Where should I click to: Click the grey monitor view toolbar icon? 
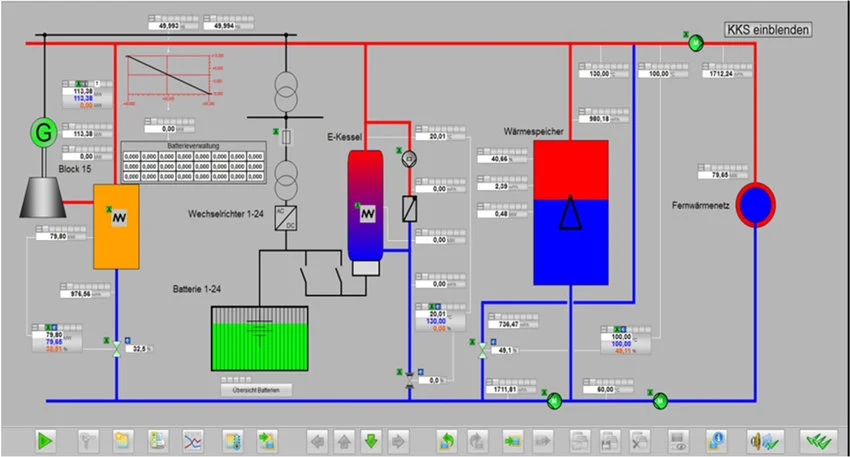click(678, 441)
